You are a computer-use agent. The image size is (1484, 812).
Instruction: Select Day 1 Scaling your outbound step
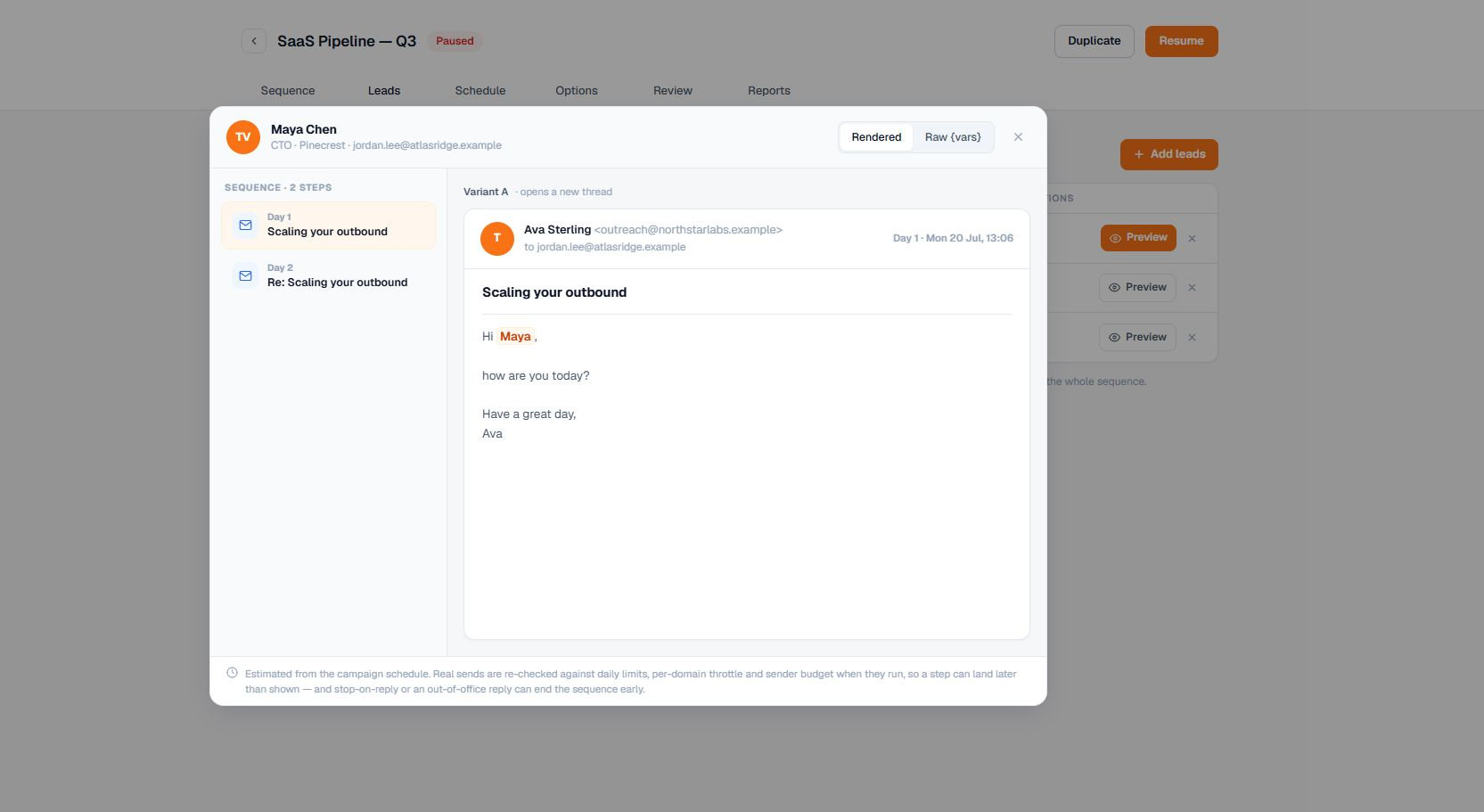328,225
